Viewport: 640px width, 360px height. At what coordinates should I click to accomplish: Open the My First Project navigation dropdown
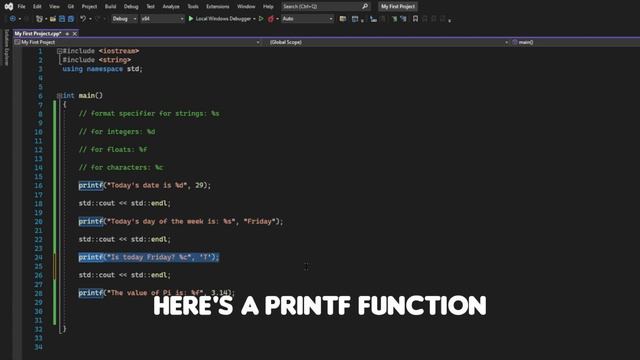137,42
